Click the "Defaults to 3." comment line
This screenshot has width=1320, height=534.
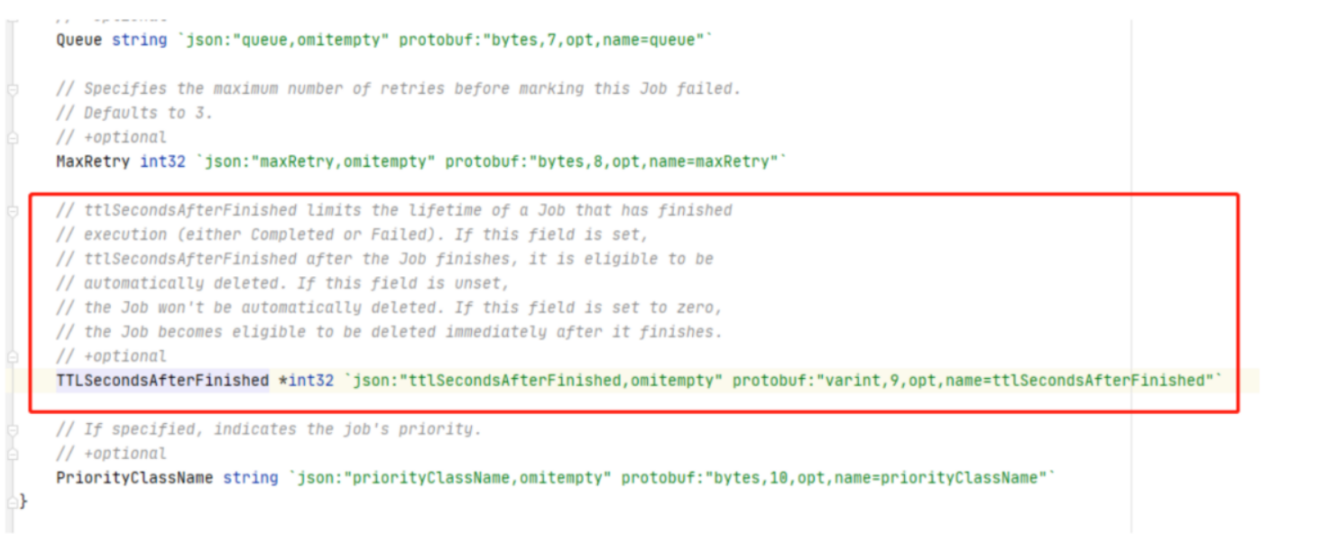point(135,113)
